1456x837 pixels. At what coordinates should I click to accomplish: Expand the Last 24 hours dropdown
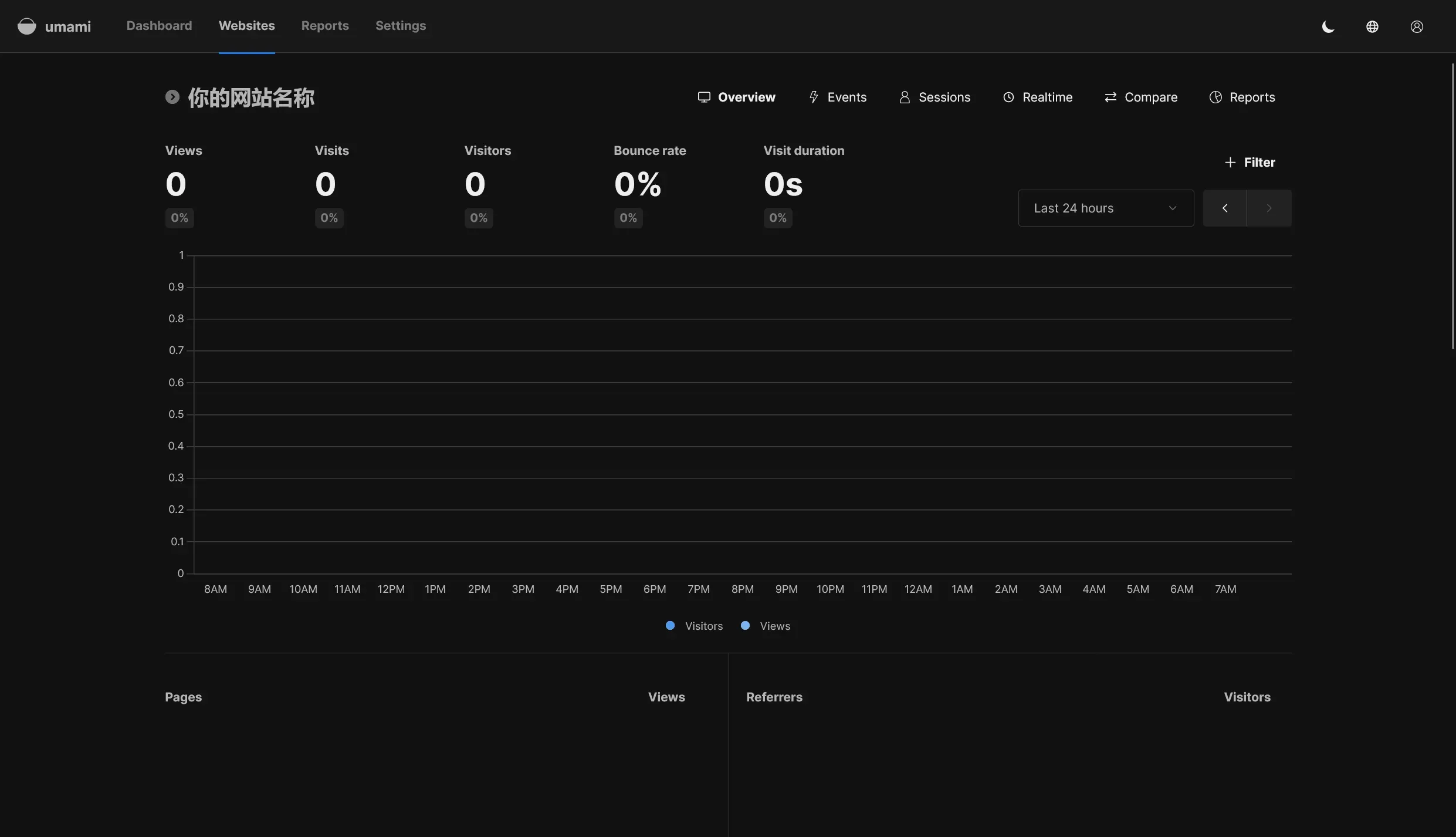(1105, 208)
